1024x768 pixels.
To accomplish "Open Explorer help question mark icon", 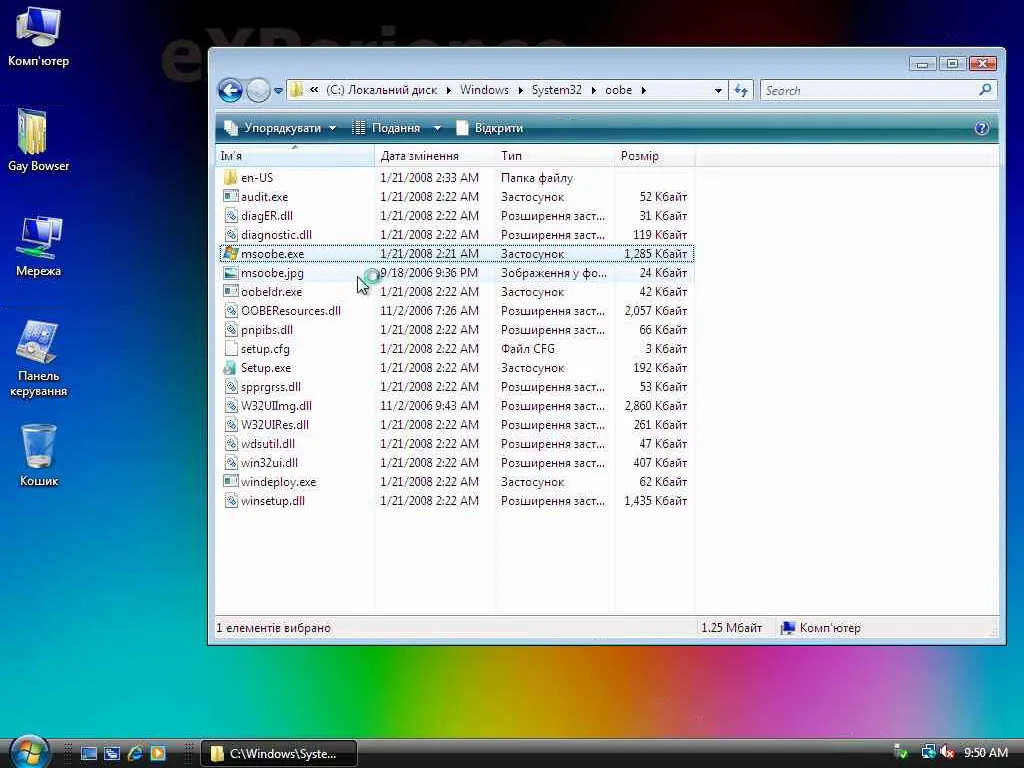I will [981, 128].
